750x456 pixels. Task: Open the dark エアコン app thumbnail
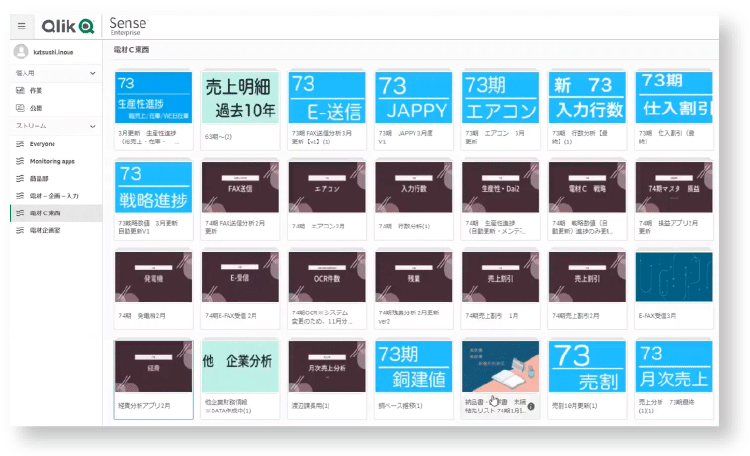tap(327, 187)
